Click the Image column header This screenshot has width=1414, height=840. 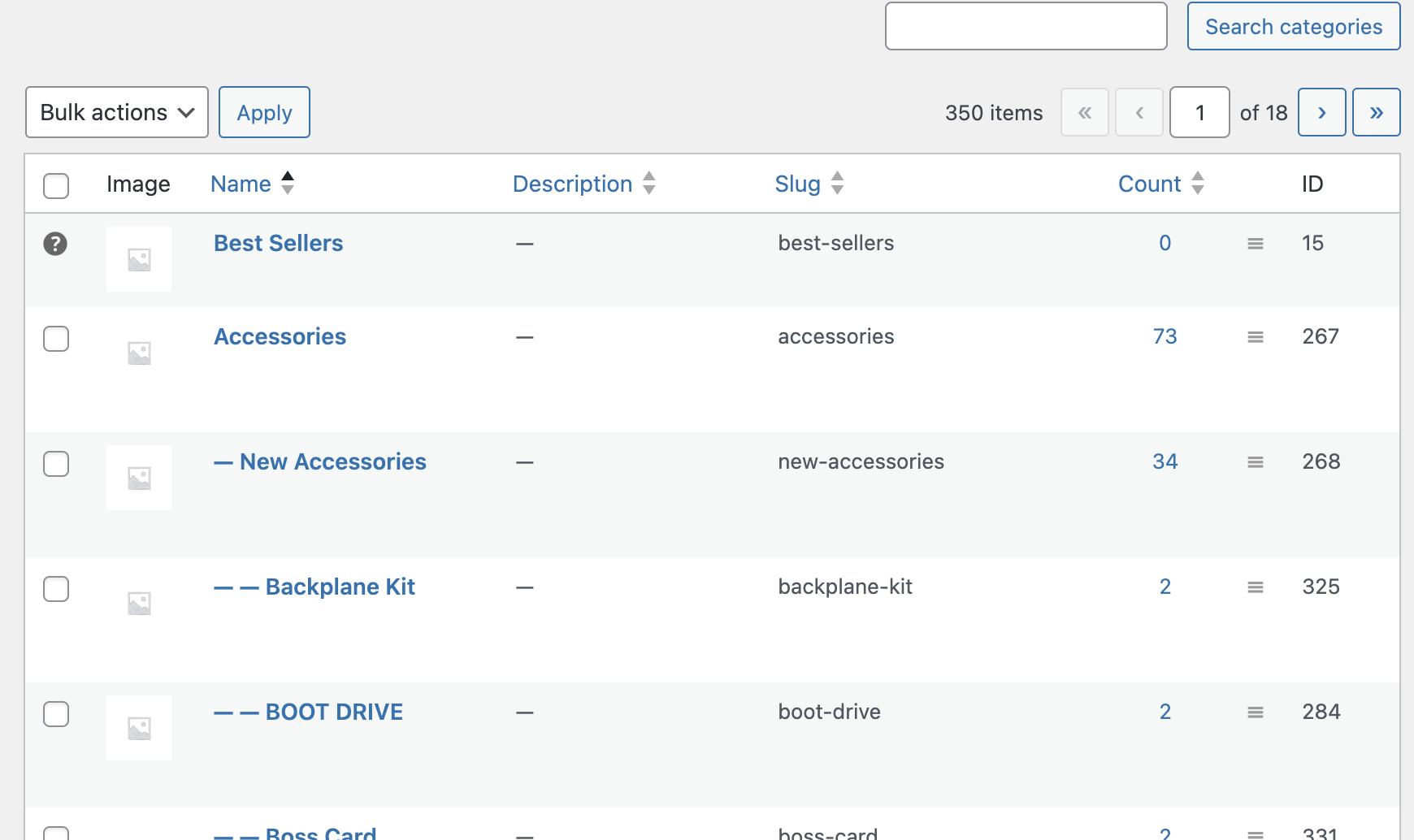click(138, 184)
